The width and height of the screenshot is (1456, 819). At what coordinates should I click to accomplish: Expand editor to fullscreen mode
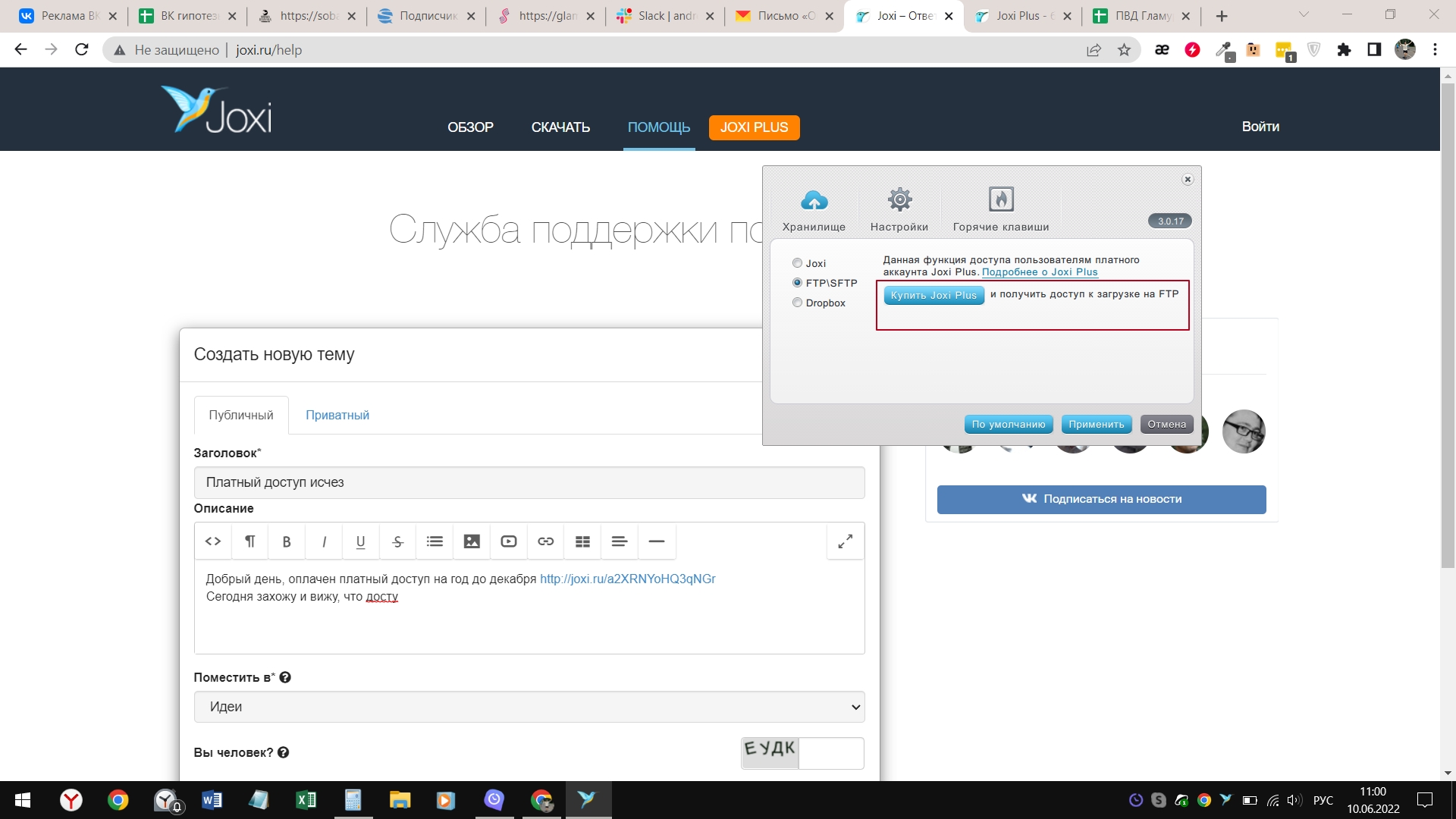tap(845, 541)
